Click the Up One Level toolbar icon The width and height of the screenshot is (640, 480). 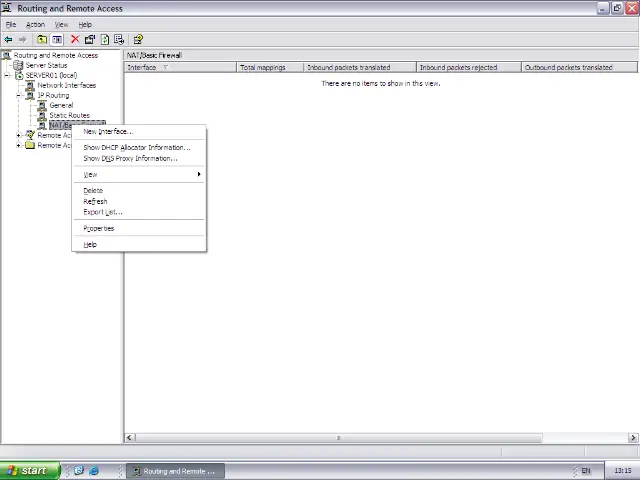click(41, 39)
